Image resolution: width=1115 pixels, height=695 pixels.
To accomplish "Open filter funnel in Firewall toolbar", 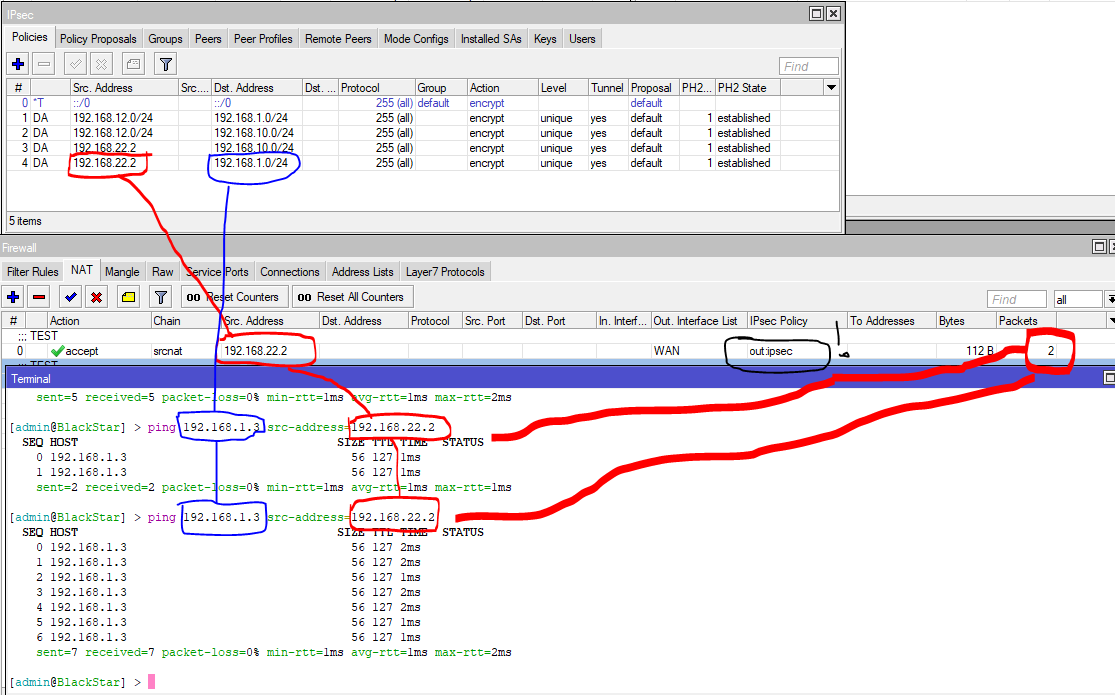I will [x=161, y=297].
